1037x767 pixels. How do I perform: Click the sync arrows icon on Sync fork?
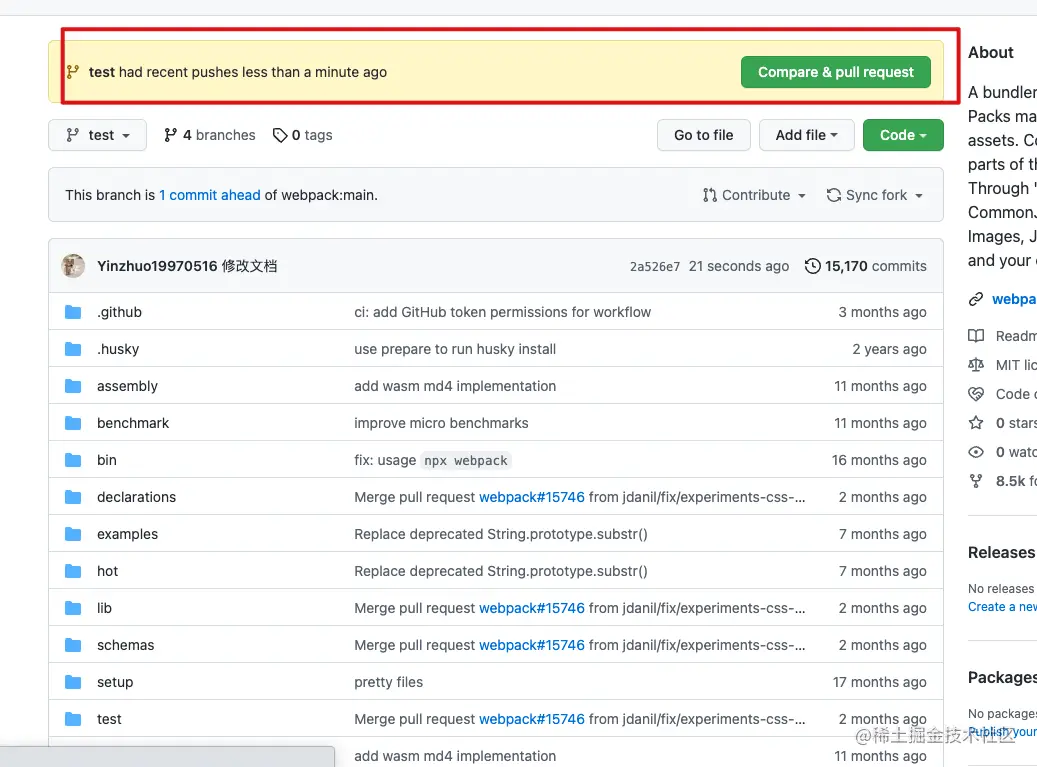(x=834, y=195)
